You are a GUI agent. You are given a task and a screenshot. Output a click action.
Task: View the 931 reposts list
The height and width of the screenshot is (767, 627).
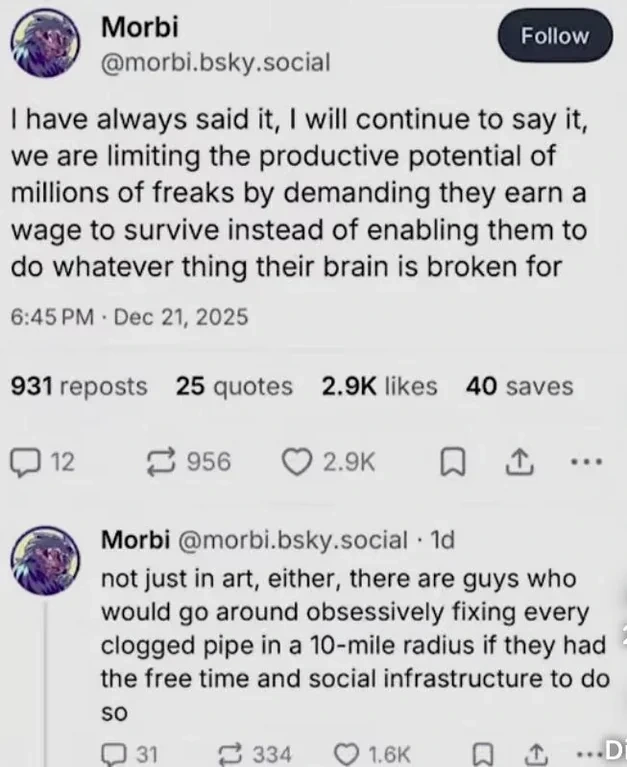pyautogui.click(x=78, y=386)
